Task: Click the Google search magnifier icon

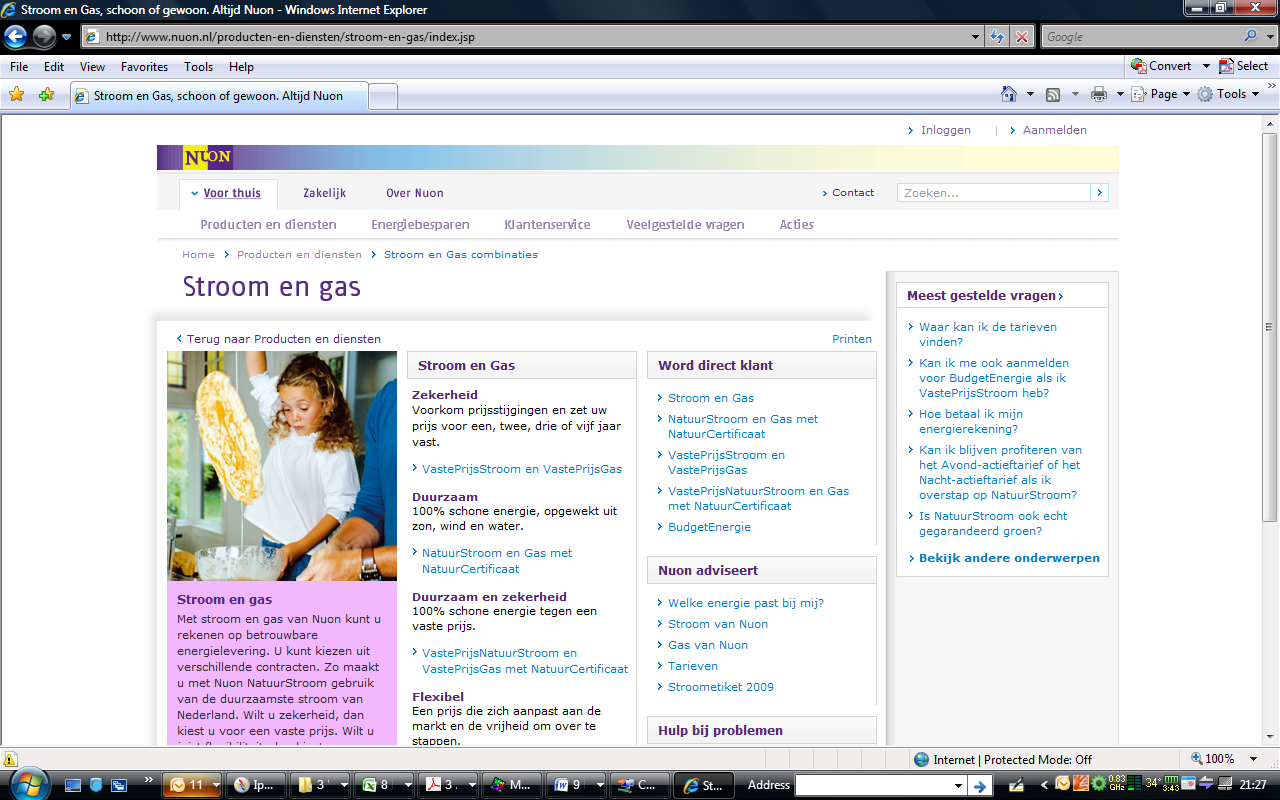Action: pyautogui.click(x=1251, y=36)
